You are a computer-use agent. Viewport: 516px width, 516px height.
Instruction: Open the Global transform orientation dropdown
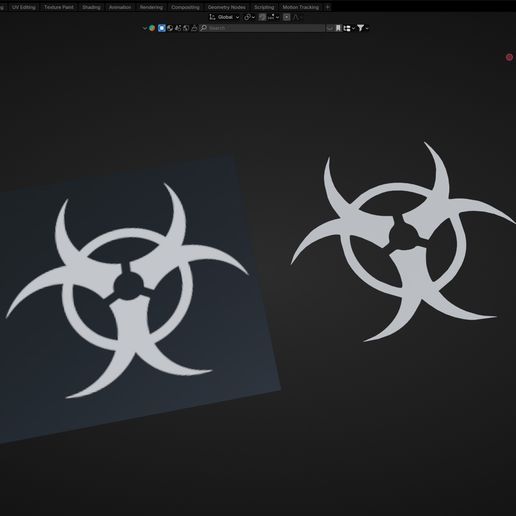click(224, 17)
